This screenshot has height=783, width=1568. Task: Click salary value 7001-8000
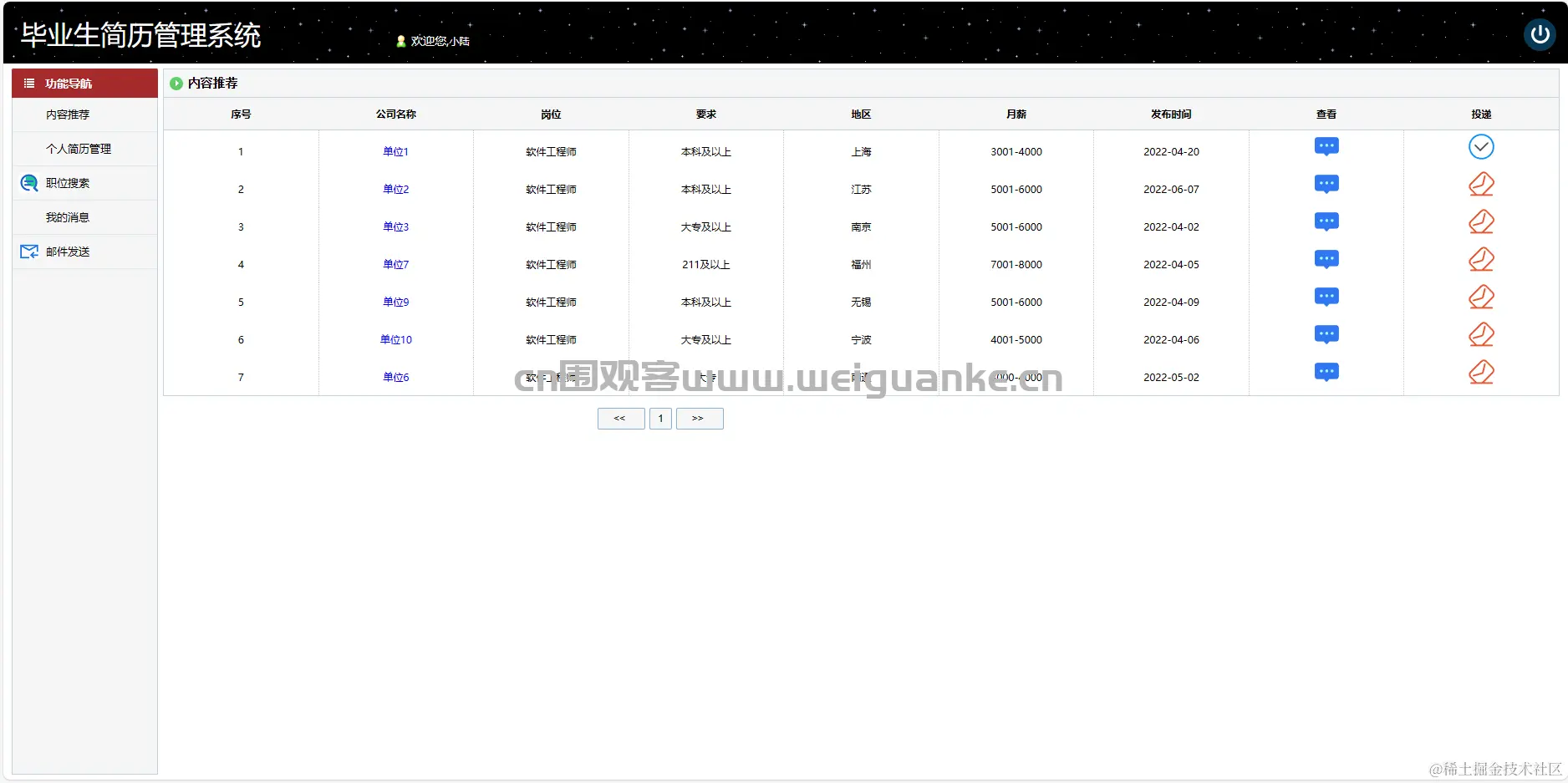pyautogui.click(x=1016, y=265)
